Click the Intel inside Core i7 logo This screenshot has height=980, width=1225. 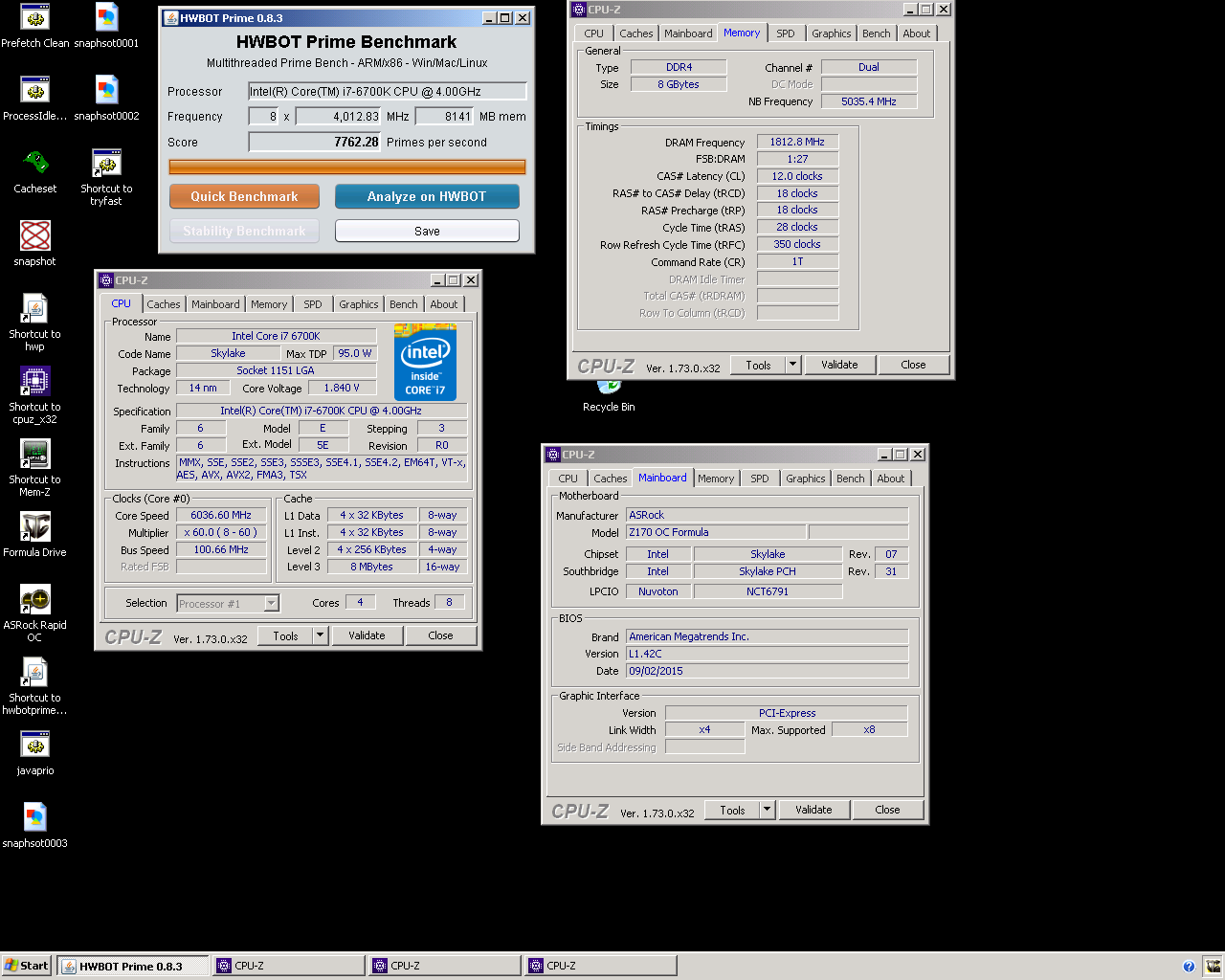[425, 363]
